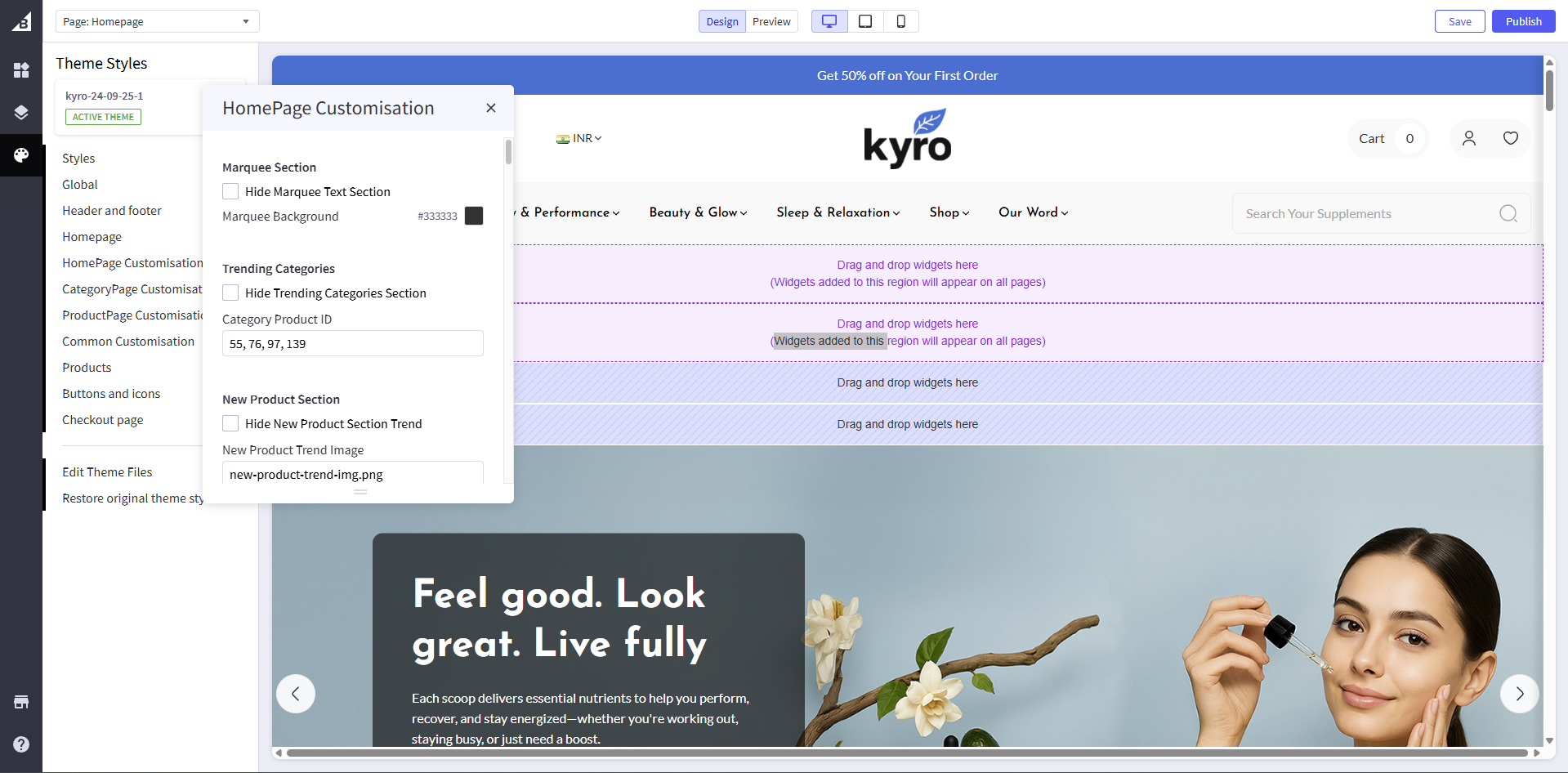
Task: Switch to Preview mode tab
Action: point(771,21)
